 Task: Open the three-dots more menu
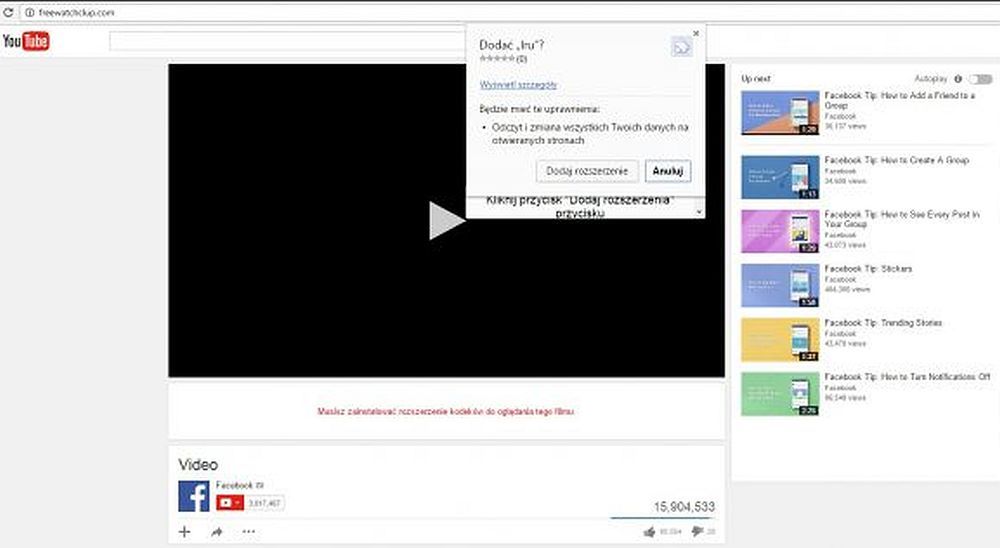249,531
